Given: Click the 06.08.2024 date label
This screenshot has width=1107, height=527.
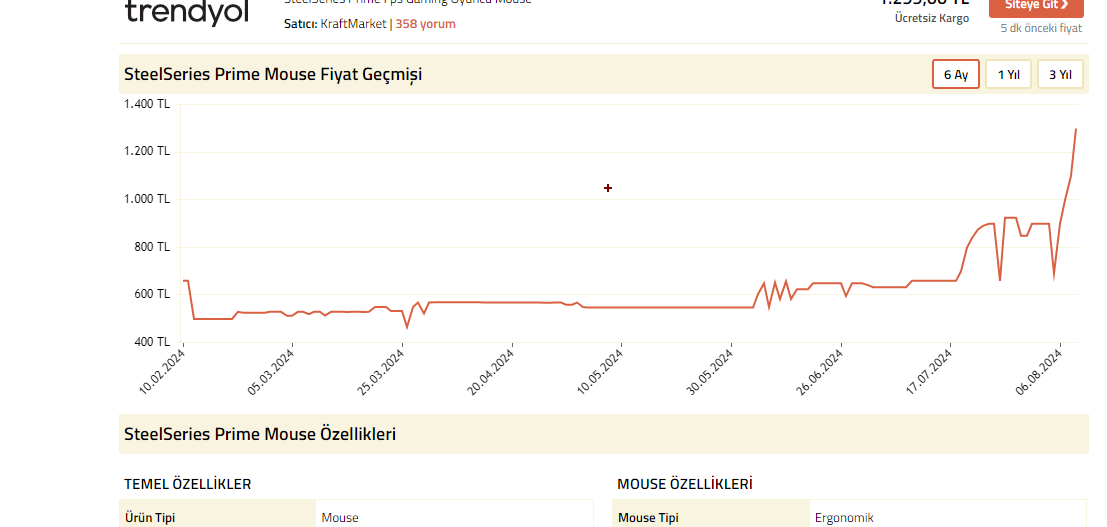Looking at the screenshot, I should click(1039, 372).
